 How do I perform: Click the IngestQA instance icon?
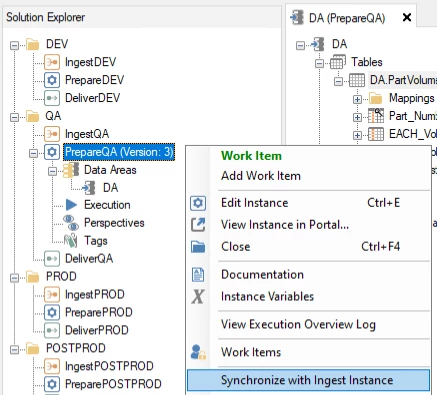[52, 134]
